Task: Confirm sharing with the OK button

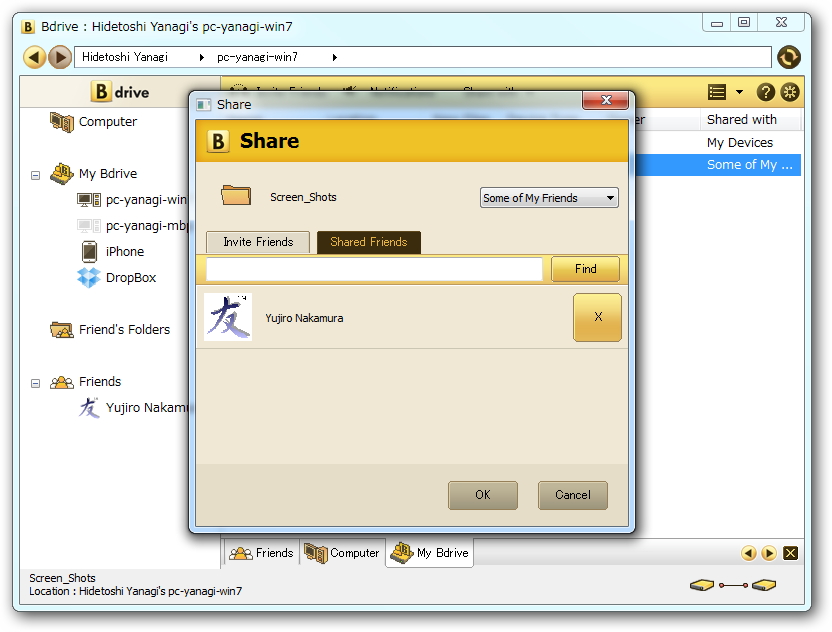Action: click(483, 495)
